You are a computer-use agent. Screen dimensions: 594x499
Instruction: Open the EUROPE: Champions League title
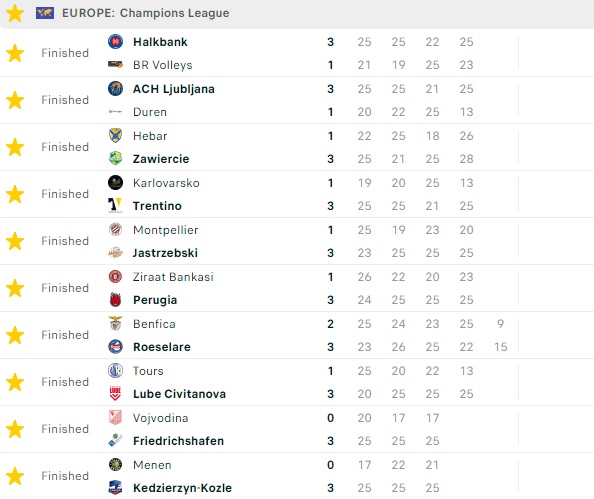pos(145,13)
